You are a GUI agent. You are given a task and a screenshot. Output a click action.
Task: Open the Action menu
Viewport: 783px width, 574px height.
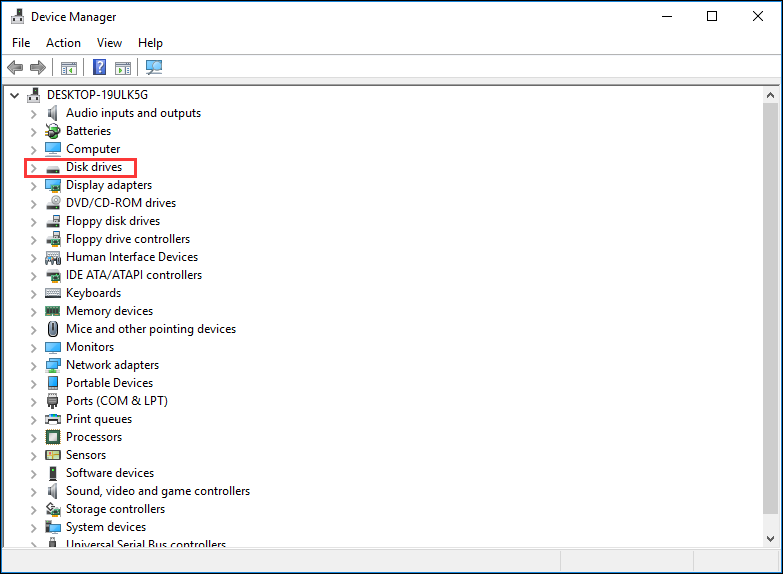63,43
